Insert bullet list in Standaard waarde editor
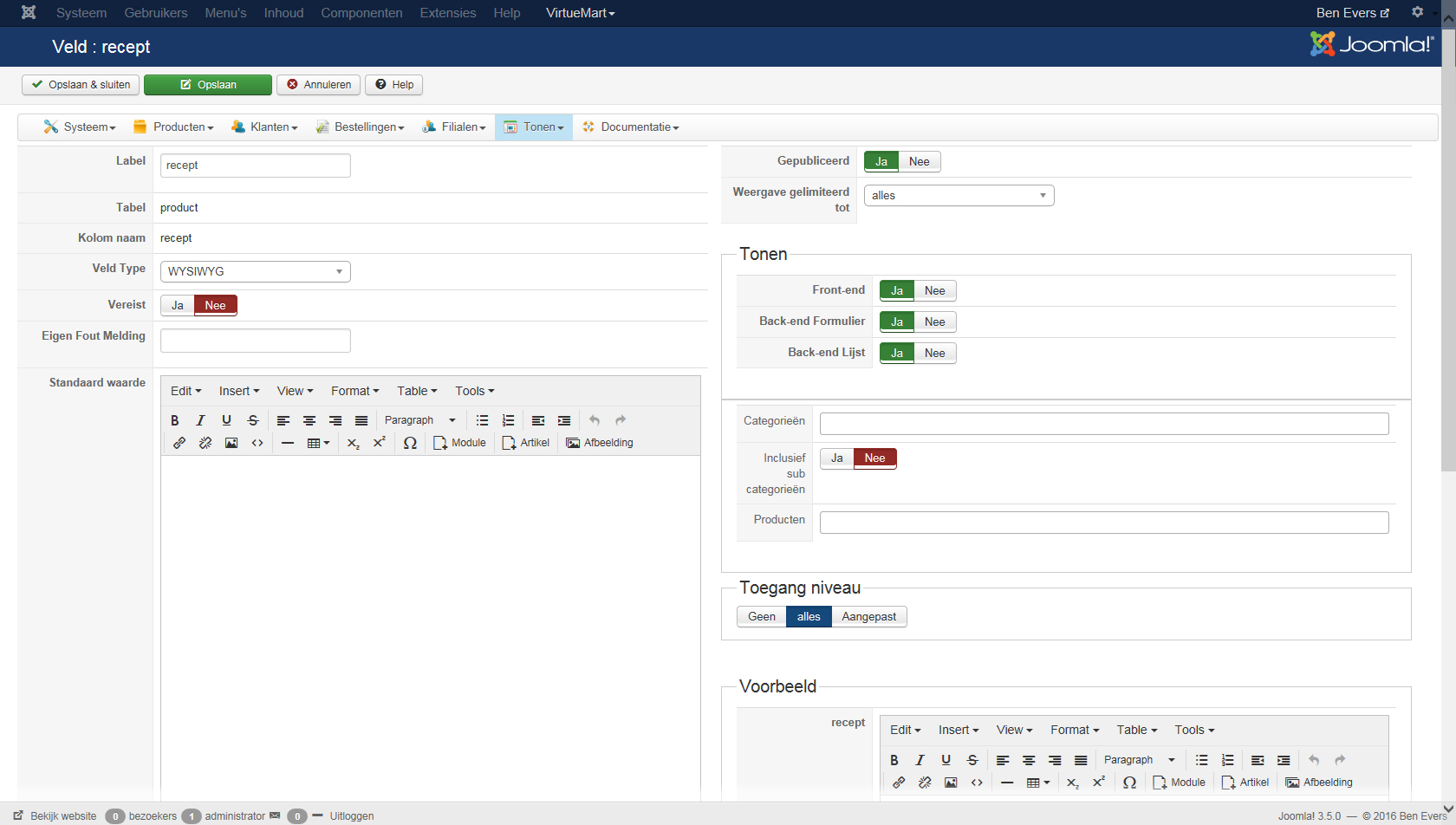 tap(483, 420)
